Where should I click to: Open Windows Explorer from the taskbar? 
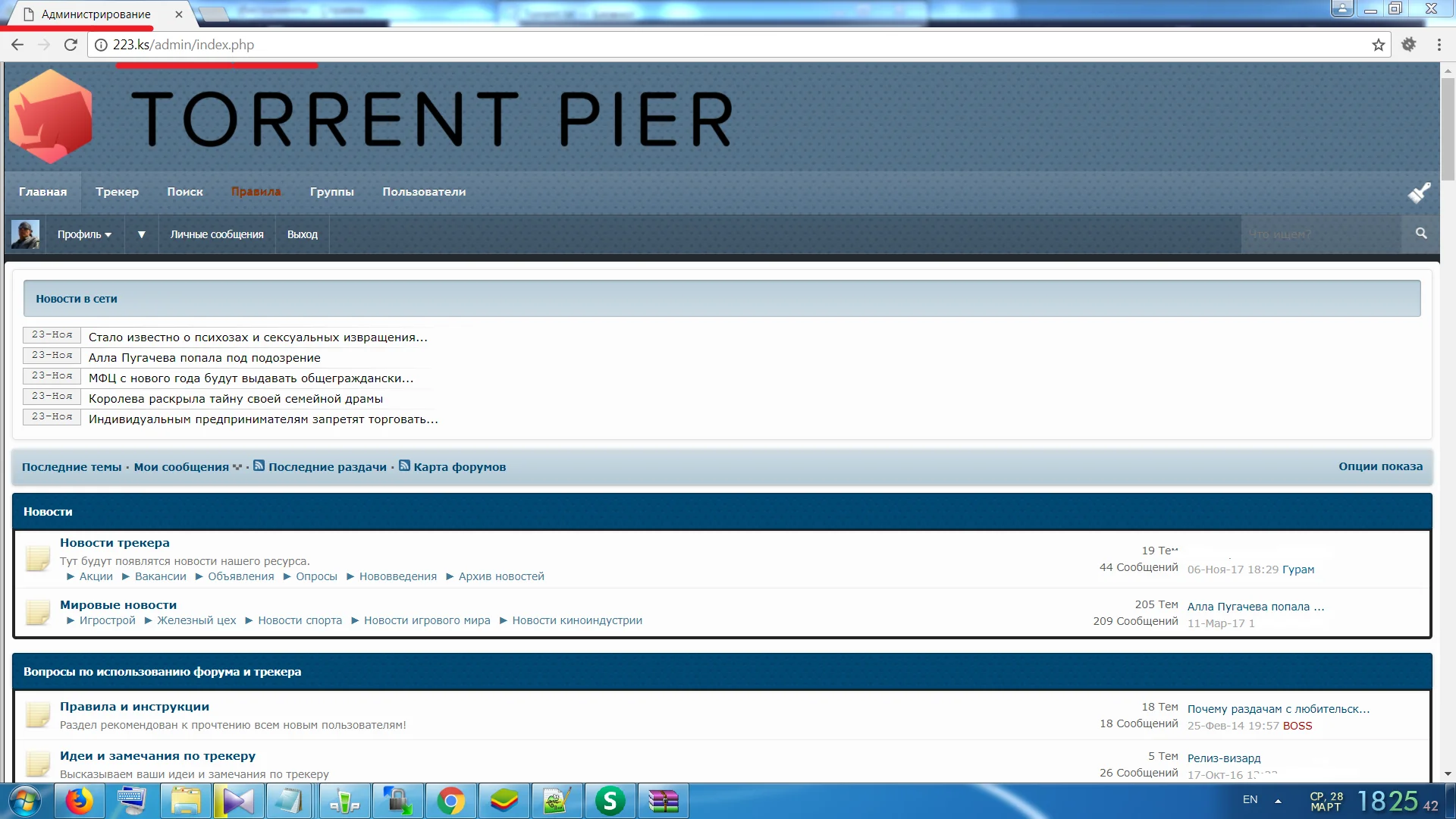coord(185,801)
